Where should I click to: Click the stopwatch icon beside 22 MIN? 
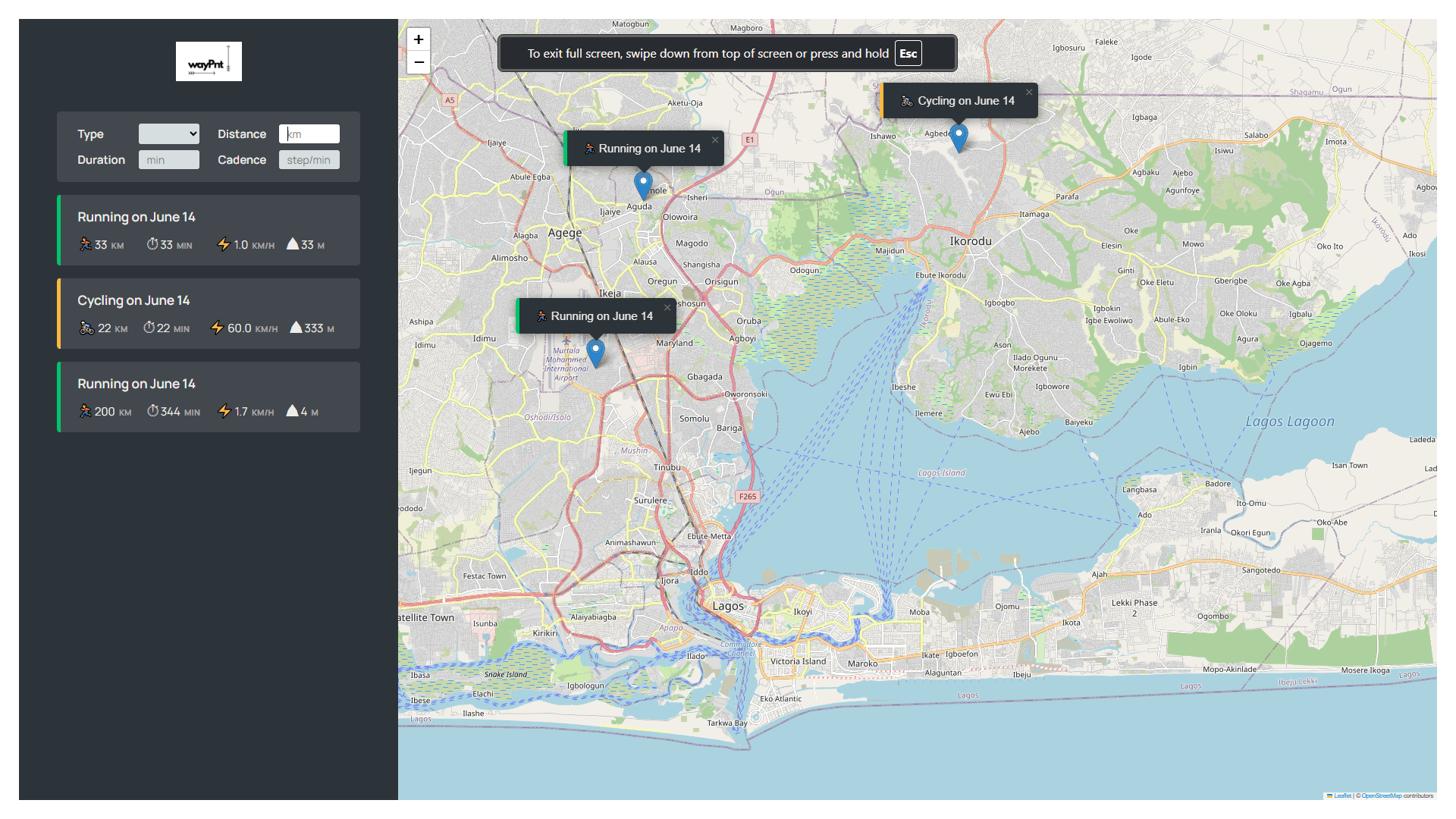pos(149,328)
